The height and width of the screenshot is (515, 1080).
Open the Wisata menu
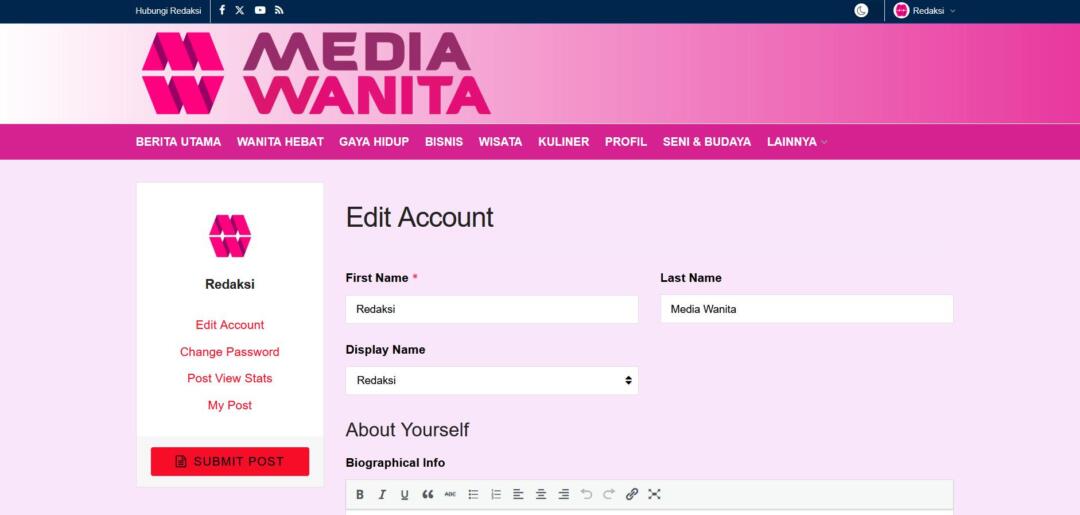tap(501, 142)
